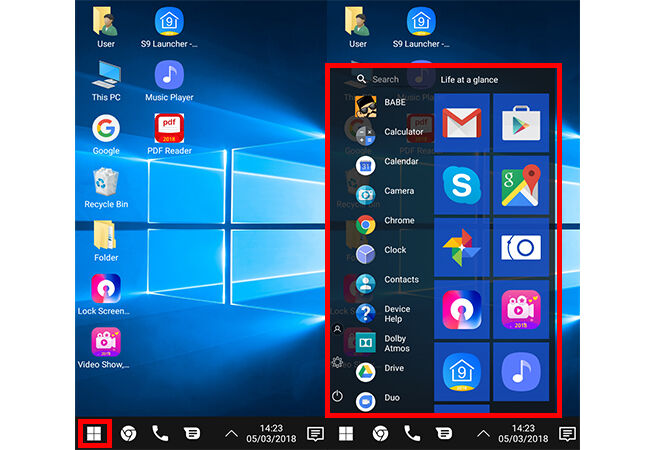Image resolution: width=650 pixels, height=450 pixels.
Task: Select Chrome in the Start menu app list
Action: pyautogui.click(x=385, y=223)
